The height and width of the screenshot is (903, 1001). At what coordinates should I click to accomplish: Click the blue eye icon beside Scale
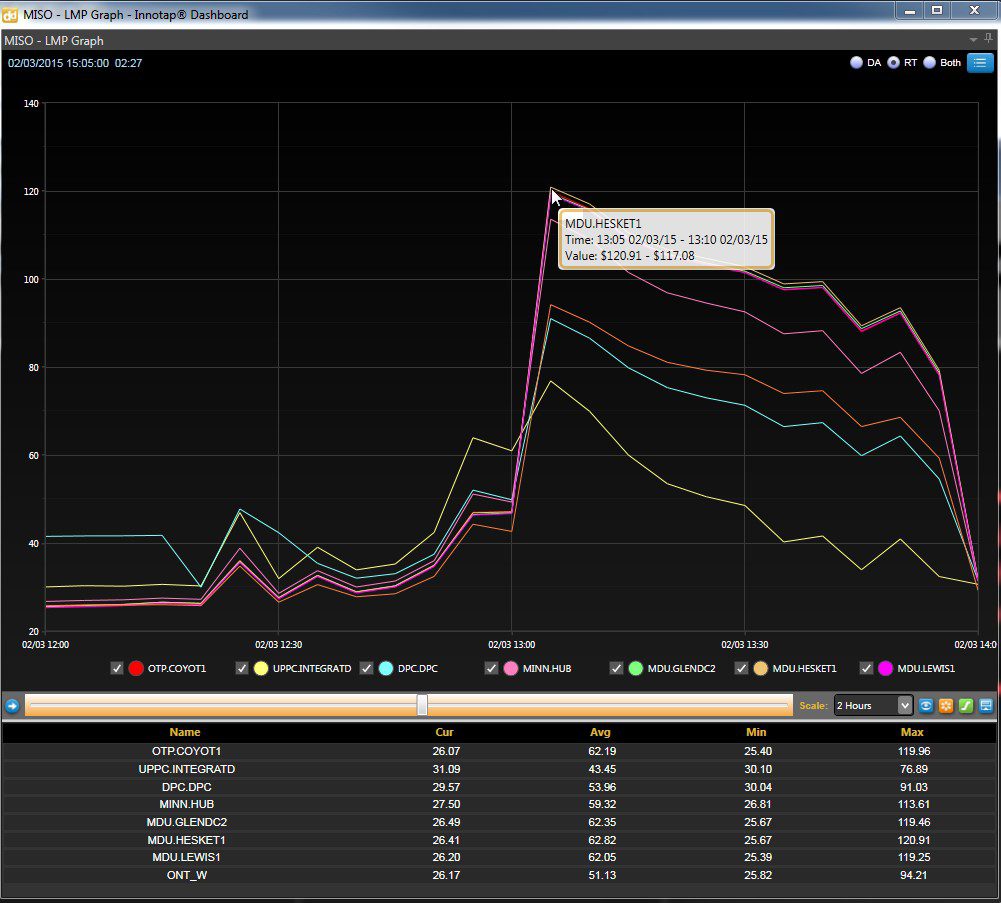coord(926,705)
